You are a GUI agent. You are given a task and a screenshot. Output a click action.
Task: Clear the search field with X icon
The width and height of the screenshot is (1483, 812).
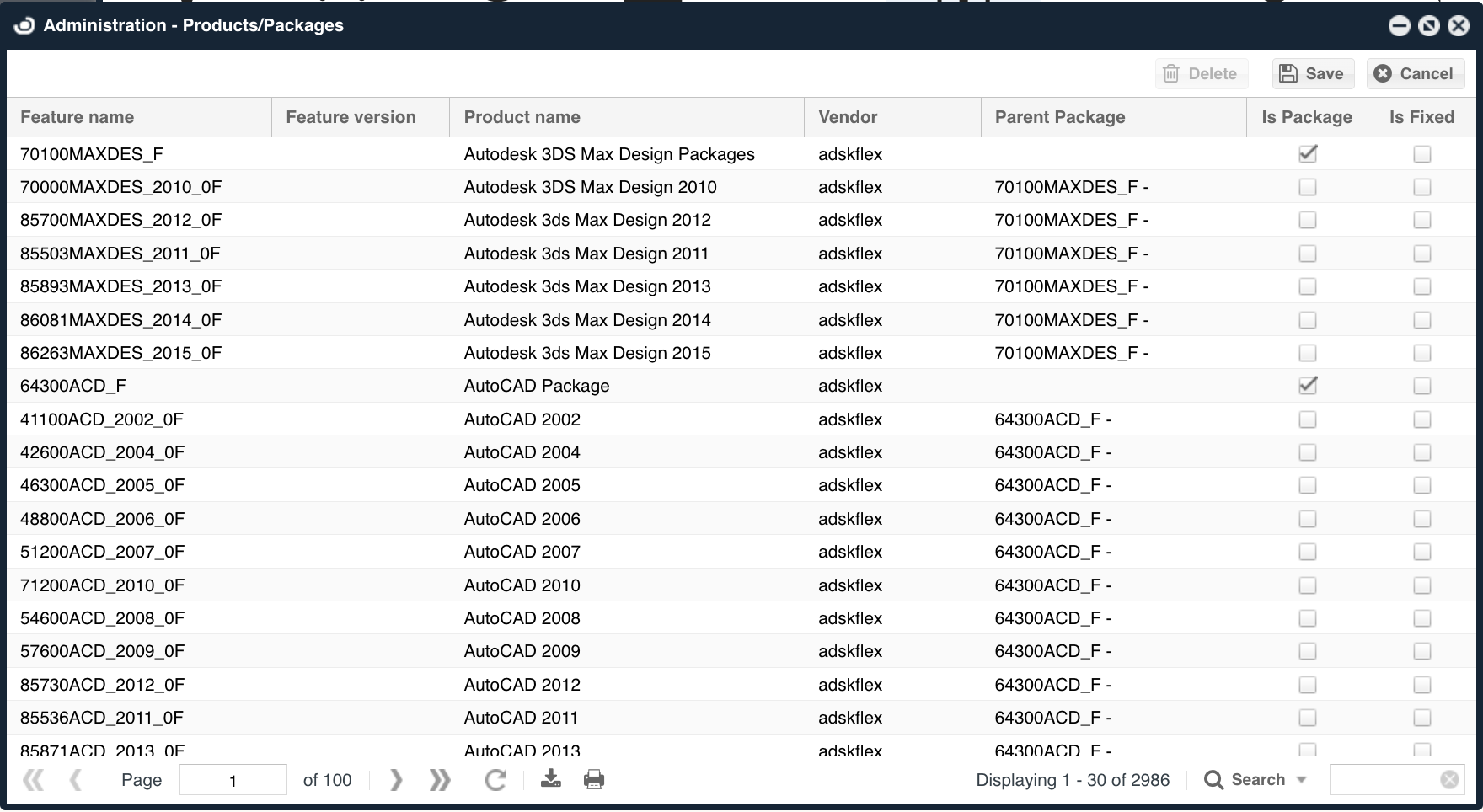[1449, 780]
